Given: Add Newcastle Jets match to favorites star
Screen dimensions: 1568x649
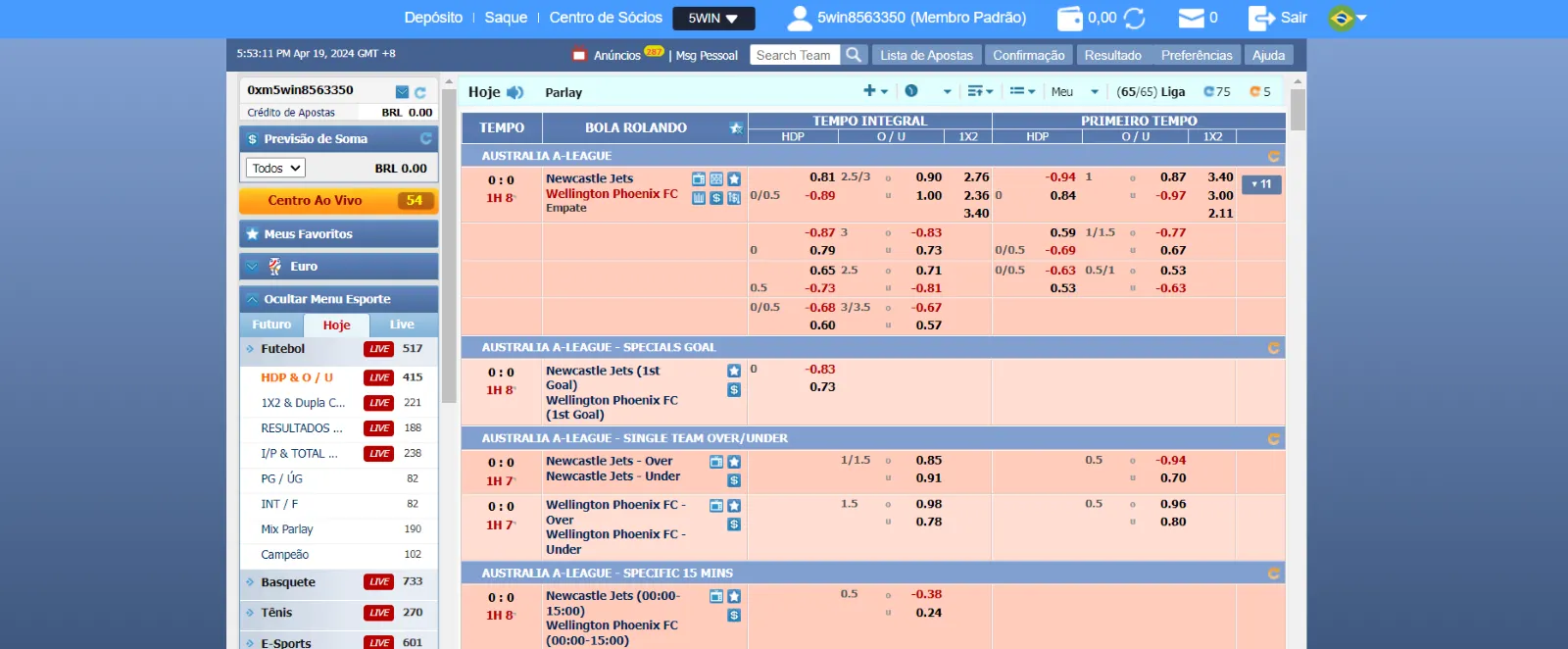Looking at the screenshot, I should 734,179.
